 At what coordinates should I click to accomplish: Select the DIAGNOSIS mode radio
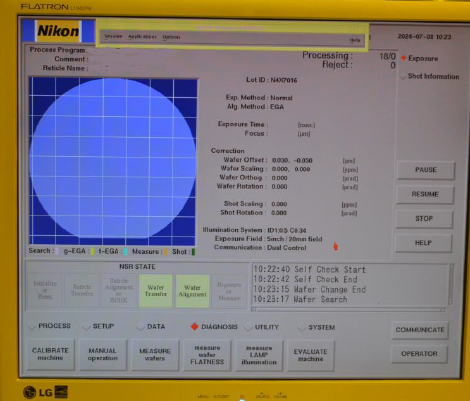[x=195, y=327]
